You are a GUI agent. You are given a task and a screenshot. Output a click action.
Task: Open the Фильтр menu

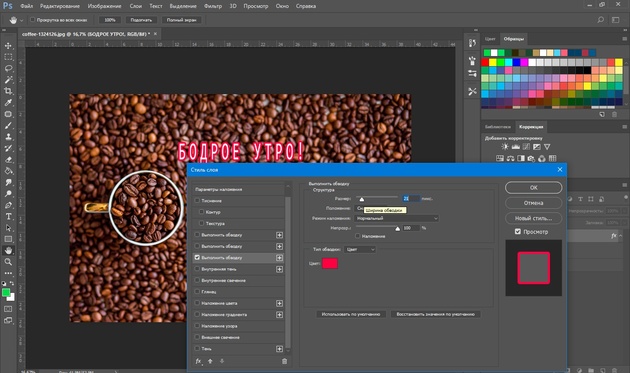coord(213,6)
